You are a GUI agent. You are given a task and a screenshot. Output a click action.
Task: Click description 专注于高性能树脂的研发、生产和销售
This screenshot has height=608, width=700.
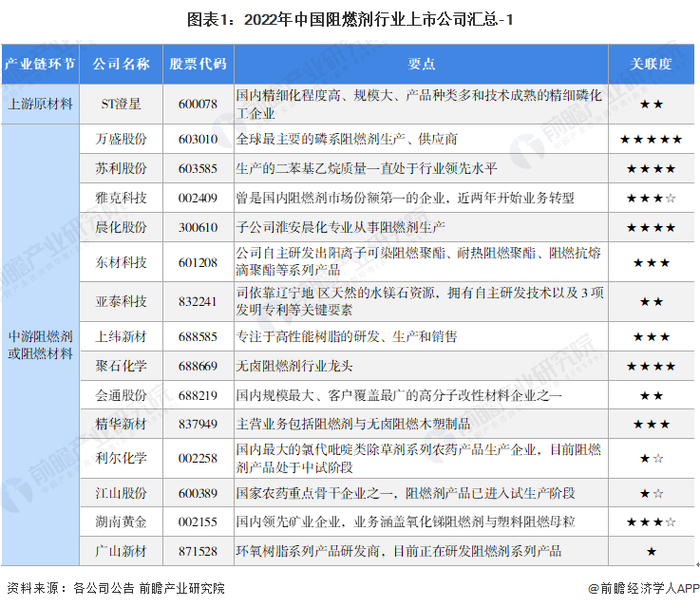point(346,336)
